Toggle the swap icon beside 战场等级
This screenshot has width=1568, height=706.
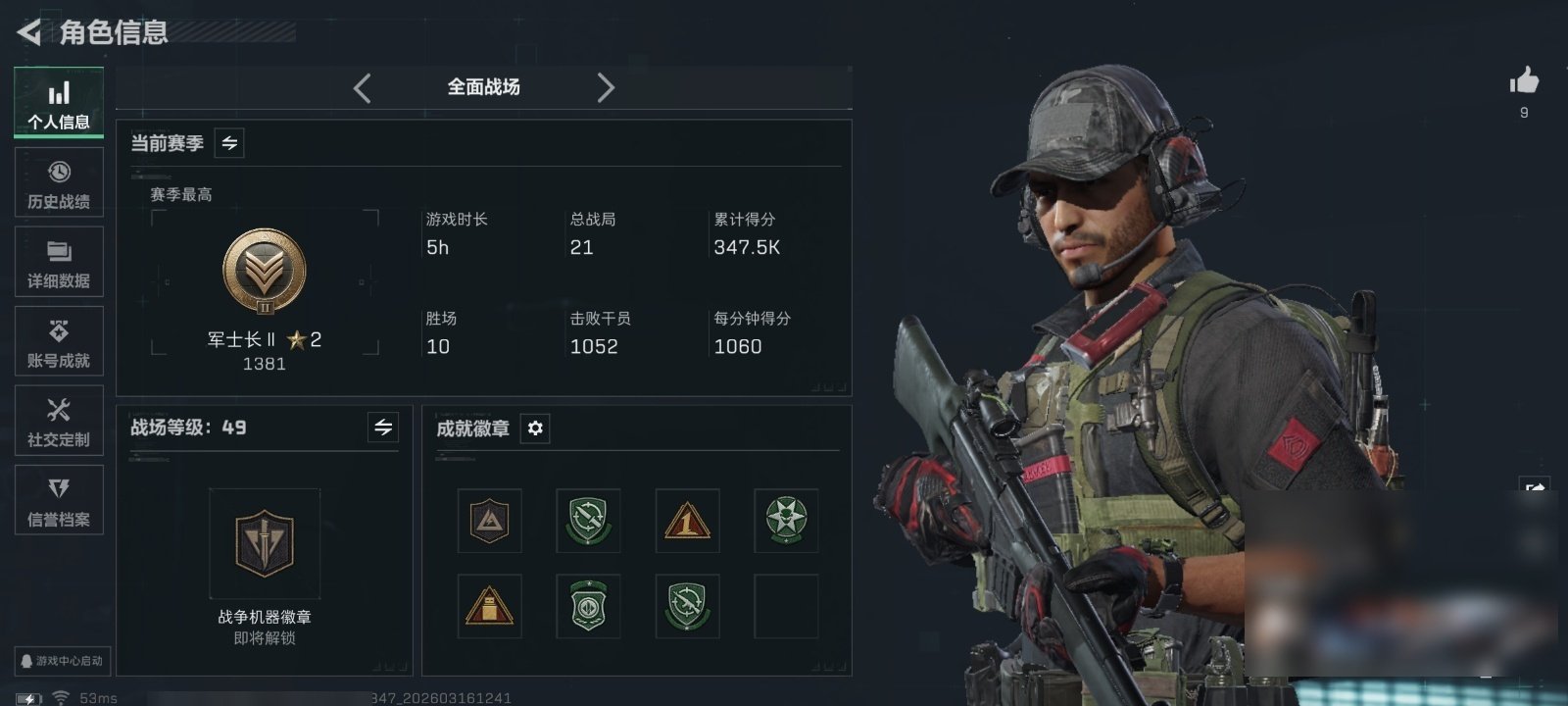tap(383, 428)
